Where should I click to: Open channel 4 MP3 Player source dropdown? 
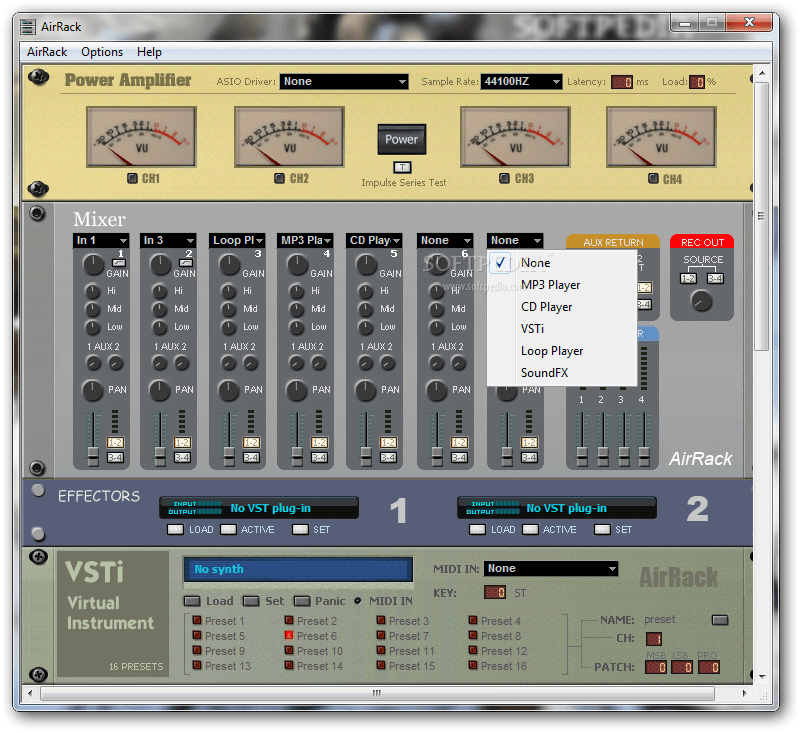[x=305, y=240]
